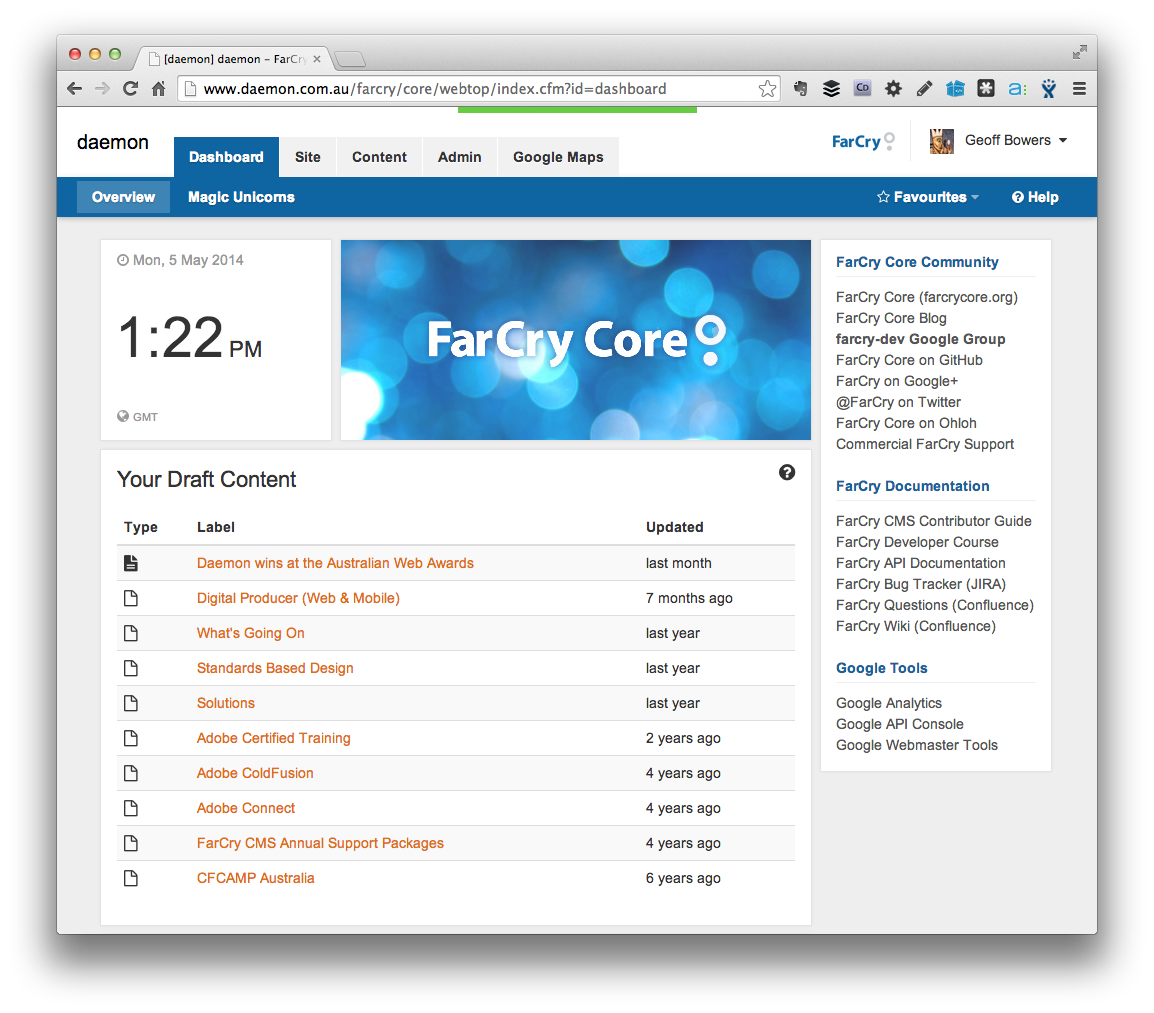Click the Label column header
Viewport: 1154px width, 1013px height.
point(216,527)
